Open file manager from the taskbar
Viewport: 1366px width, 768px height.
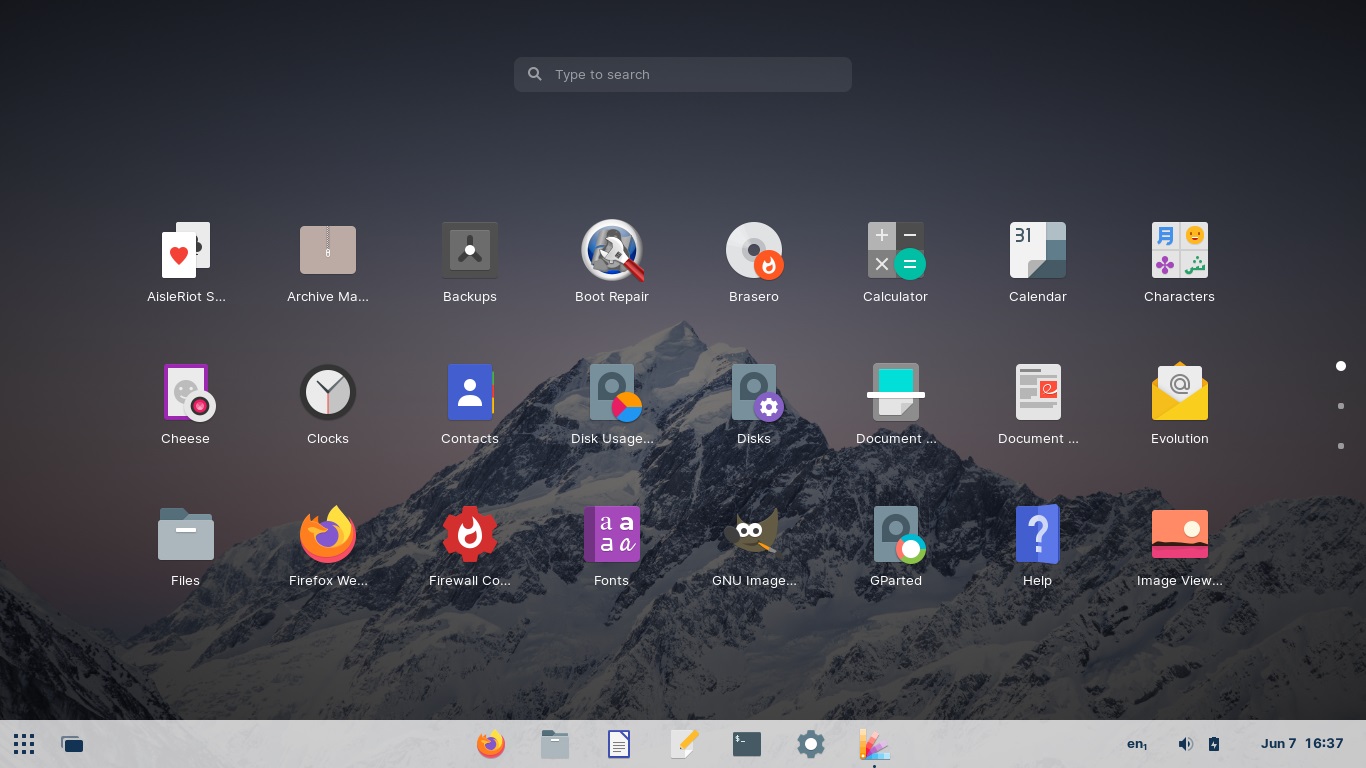point(555,744)
